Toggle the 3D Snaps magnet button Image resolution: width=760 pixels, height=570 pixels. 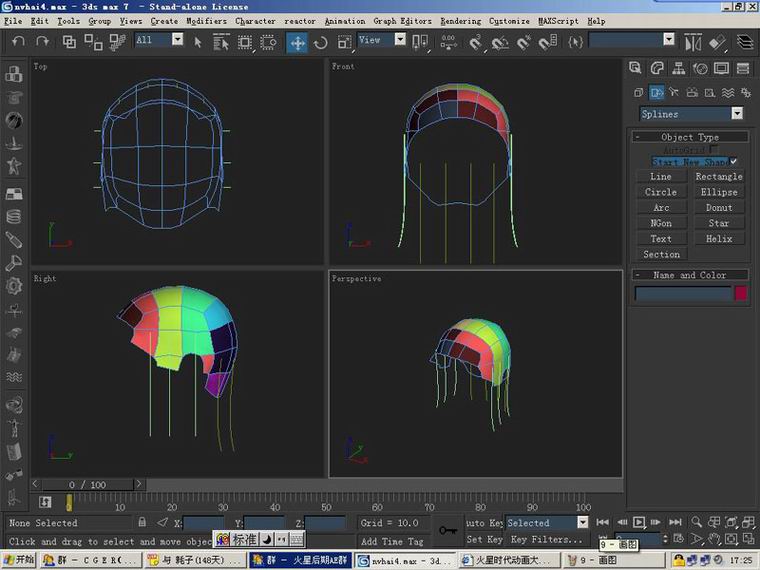tap(475, 43)
